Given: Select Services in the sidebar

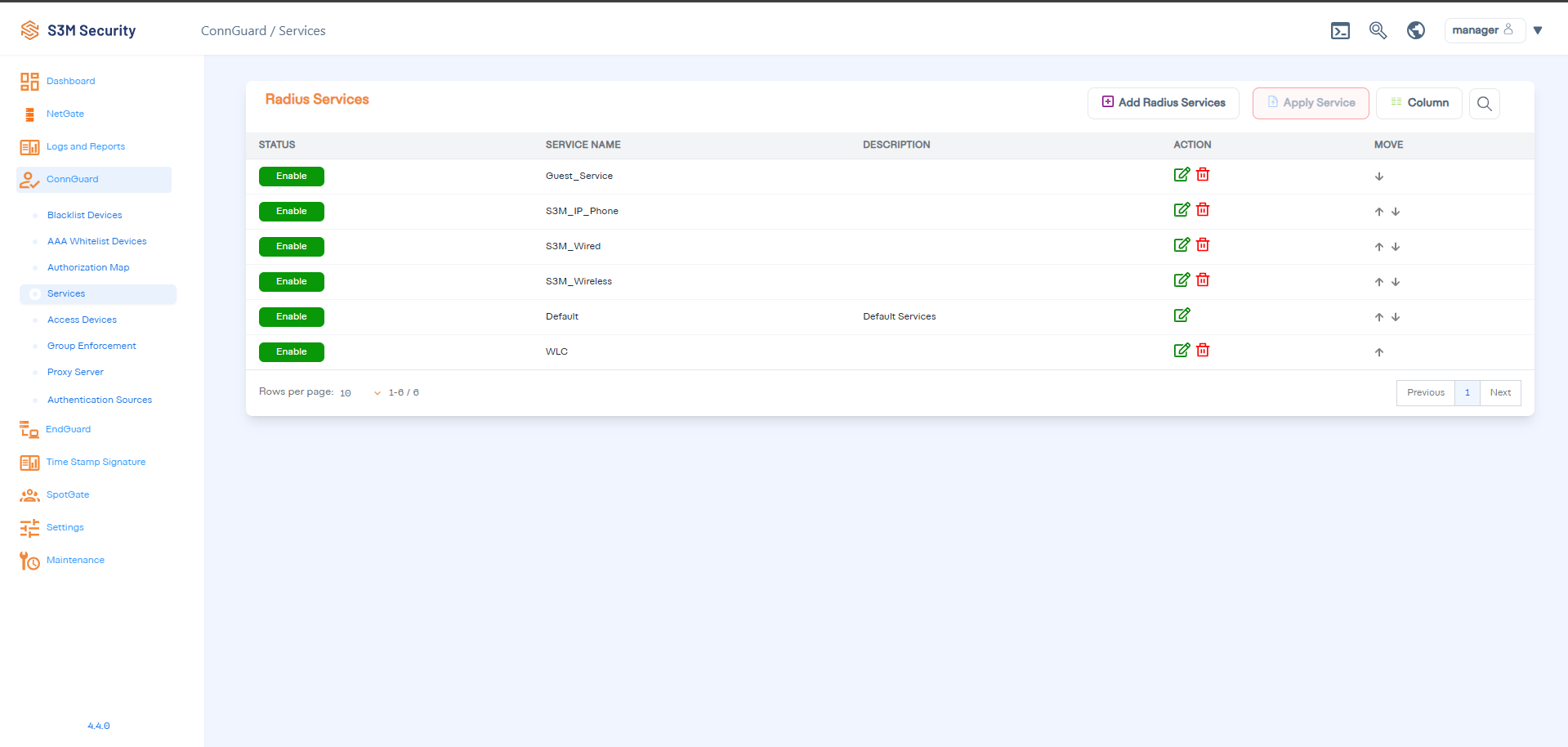Looking at the screenshot, I should pyautogui.click(x=98, y=294).
